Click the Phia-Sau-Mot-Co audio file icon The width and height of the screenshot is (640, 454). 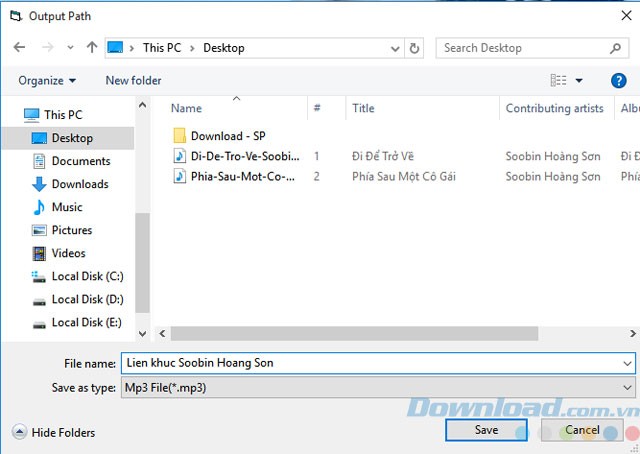pos(180,176)
